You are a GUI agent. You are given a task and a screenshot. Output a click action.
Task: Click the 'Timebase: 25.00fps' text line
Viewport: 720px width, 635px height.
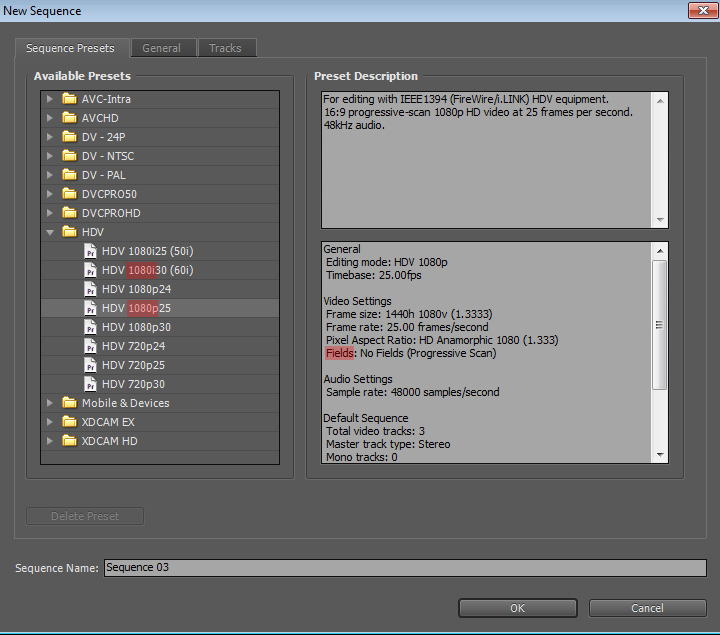pyautogui.click(x=374, y=275)
